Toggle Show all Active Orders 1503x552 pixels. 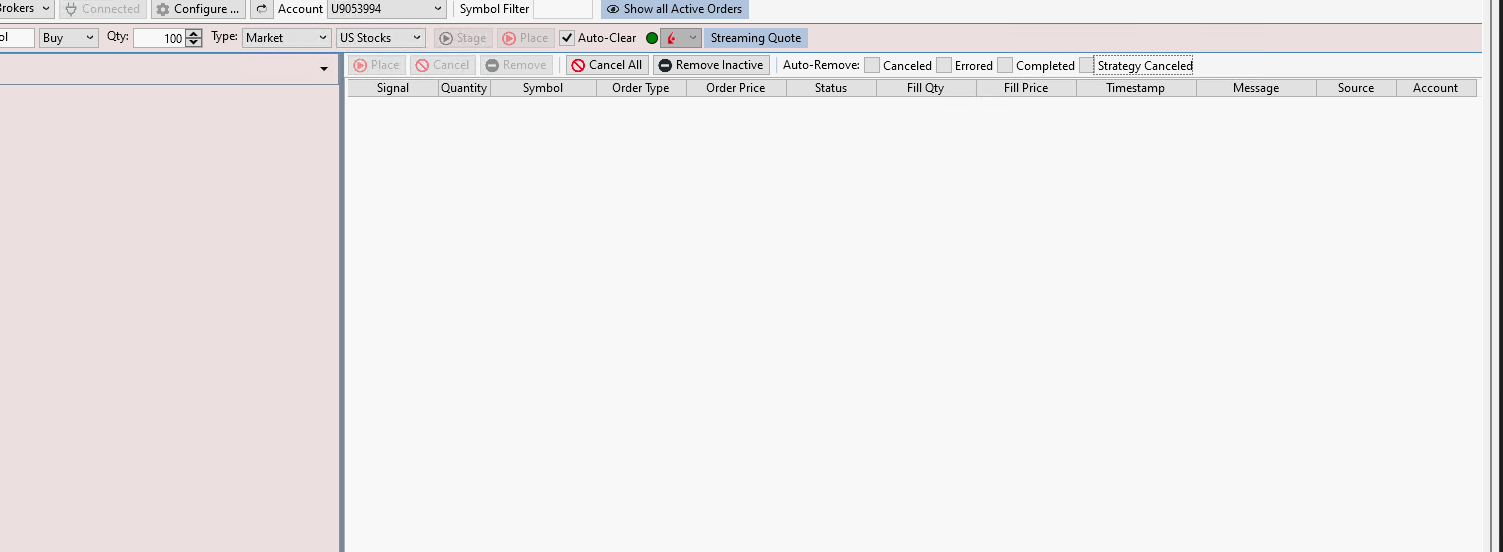coord(674,9)
